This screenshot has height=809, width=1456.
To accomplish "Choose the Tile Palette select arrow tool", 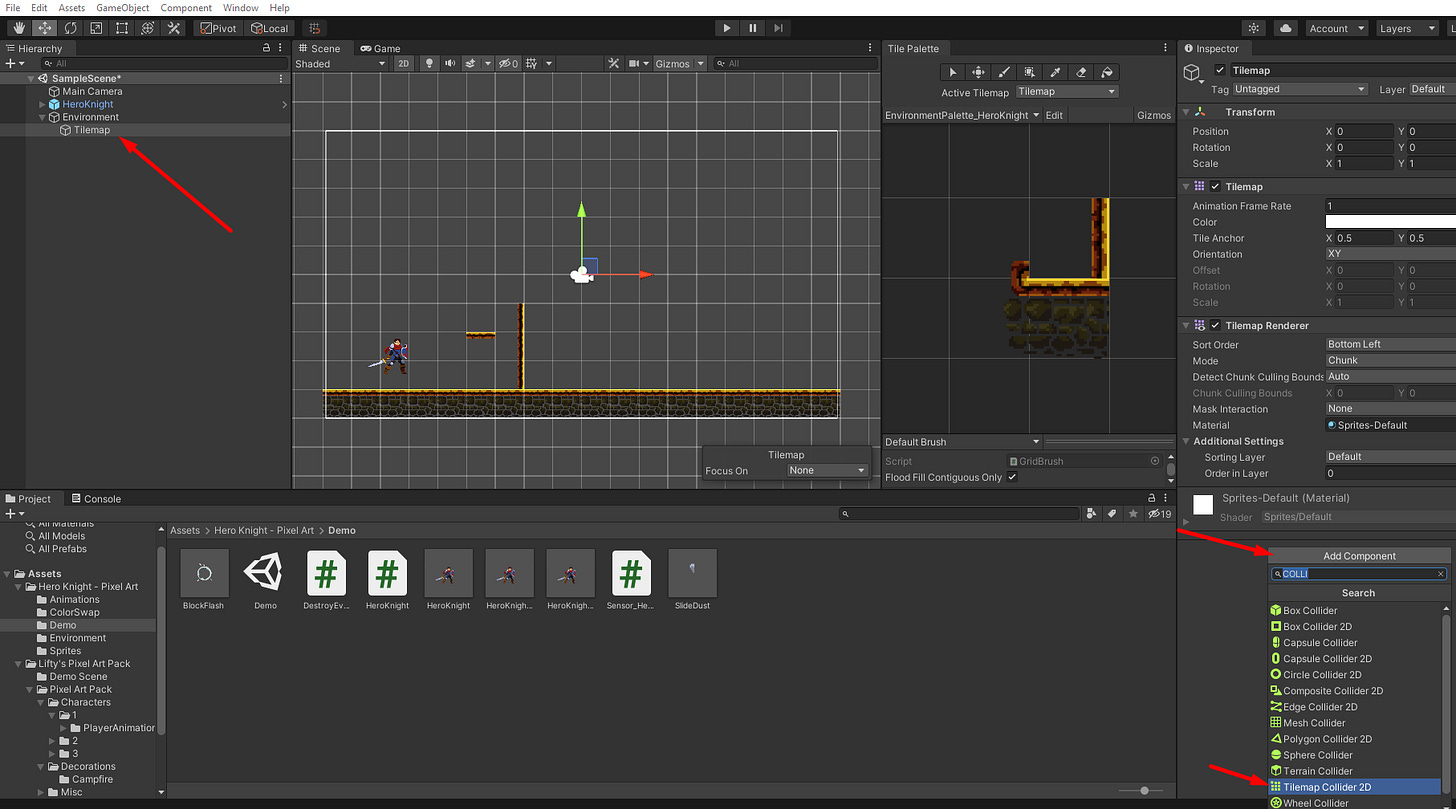I will (x=953, y=72).
